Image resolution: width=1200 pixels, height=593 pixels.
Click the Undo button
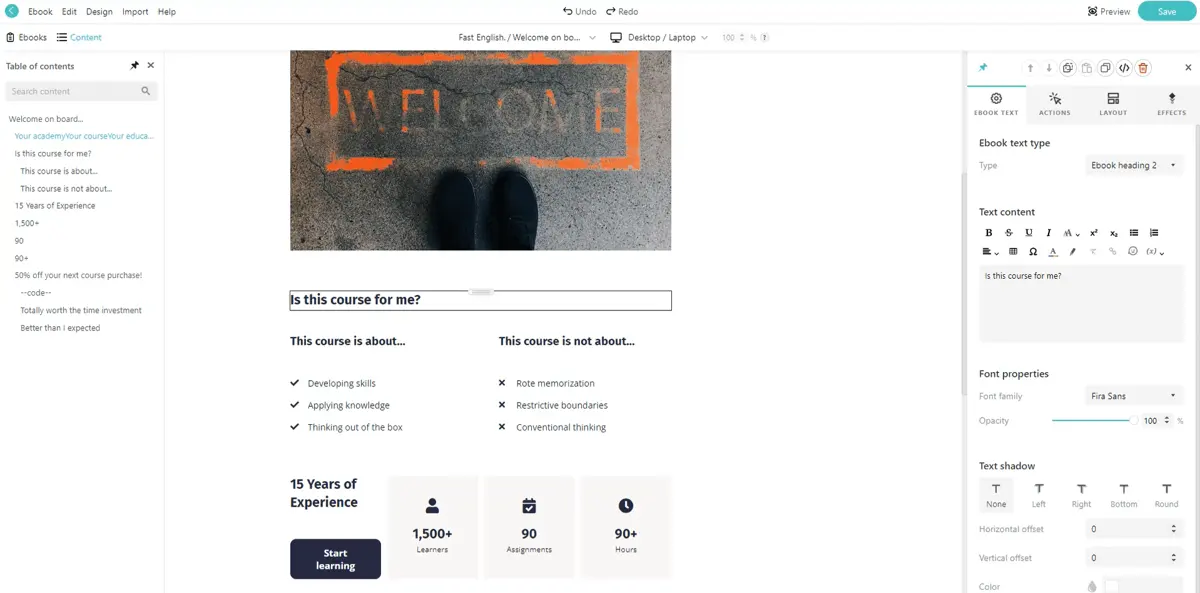coord(579,12)
